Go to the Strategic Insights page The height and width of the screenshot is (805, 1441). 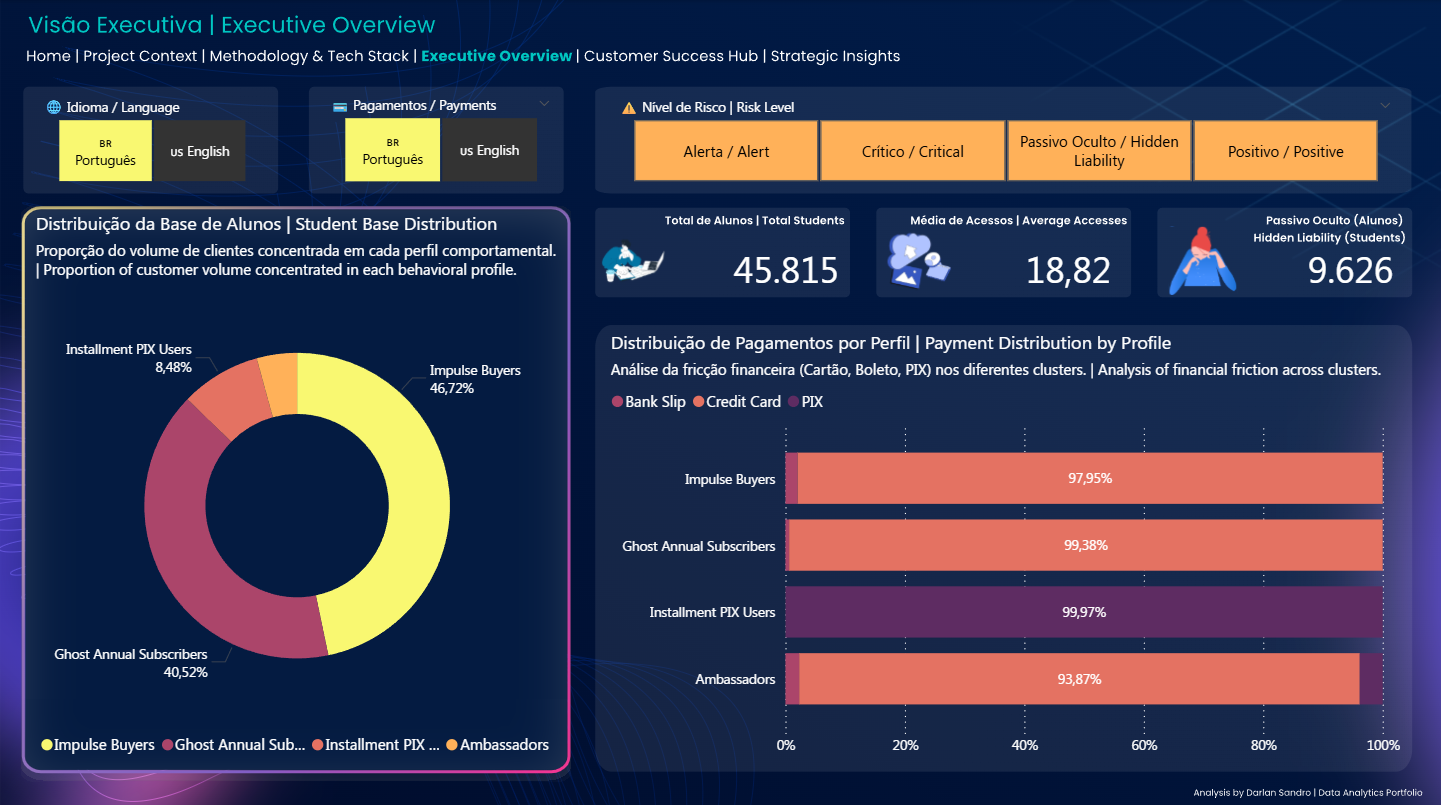coord(835,56)
